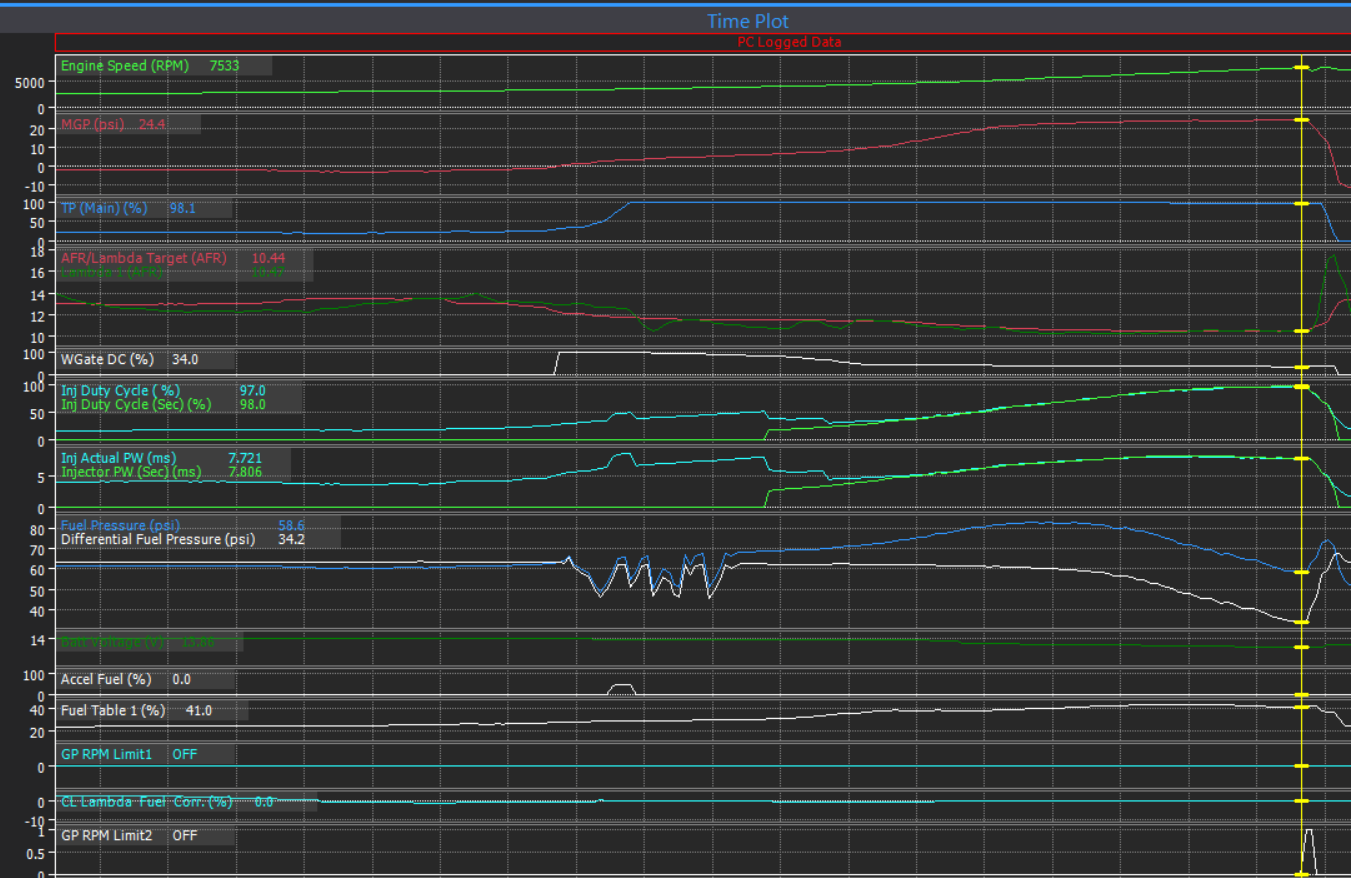Click the Inj Duty Cycle value 97.0
This screenshot has width=1351, height=878.
(x=252, y=390)
